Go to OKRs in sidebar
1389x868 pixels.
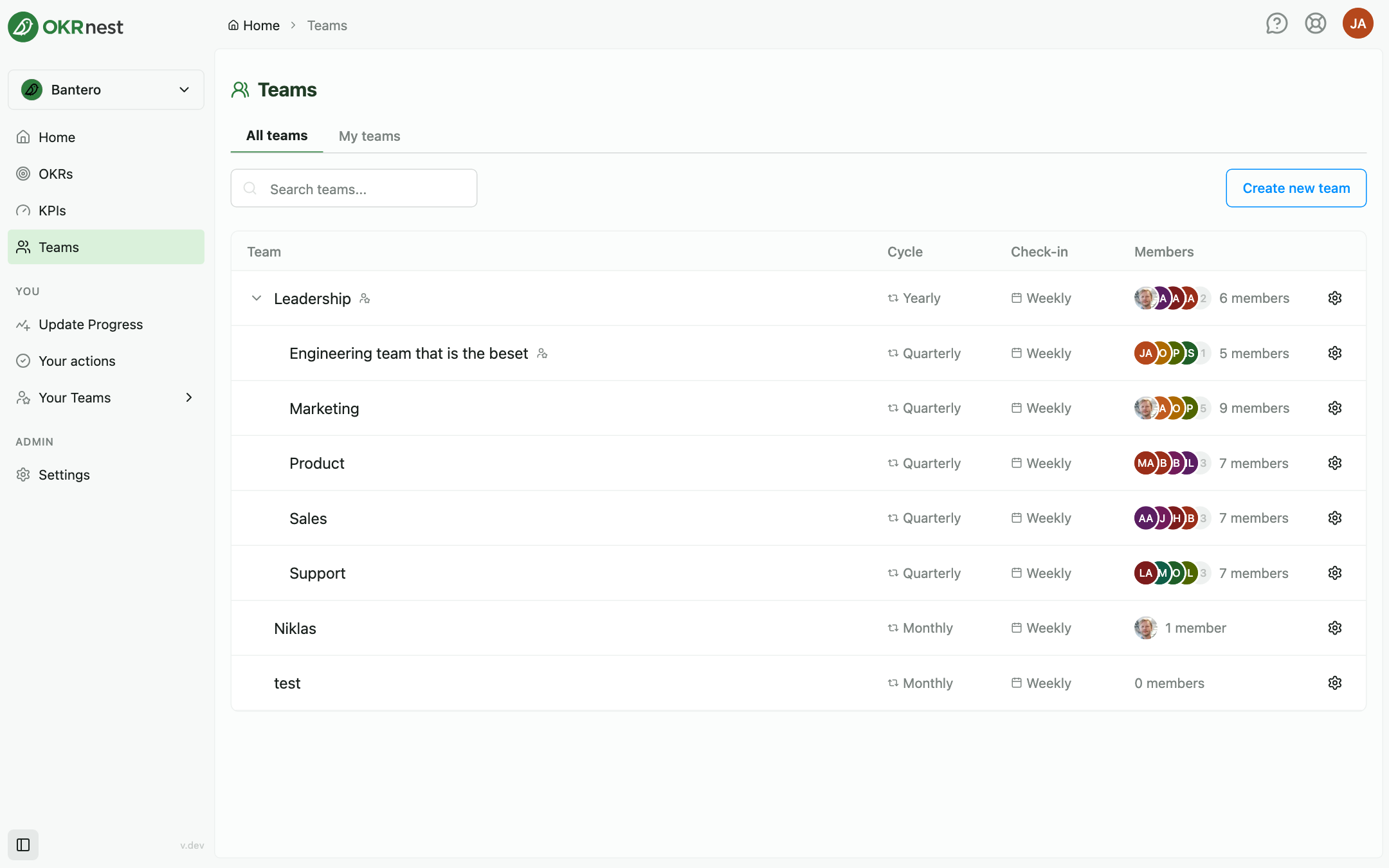pyautogui.click(x=106, y=174)
